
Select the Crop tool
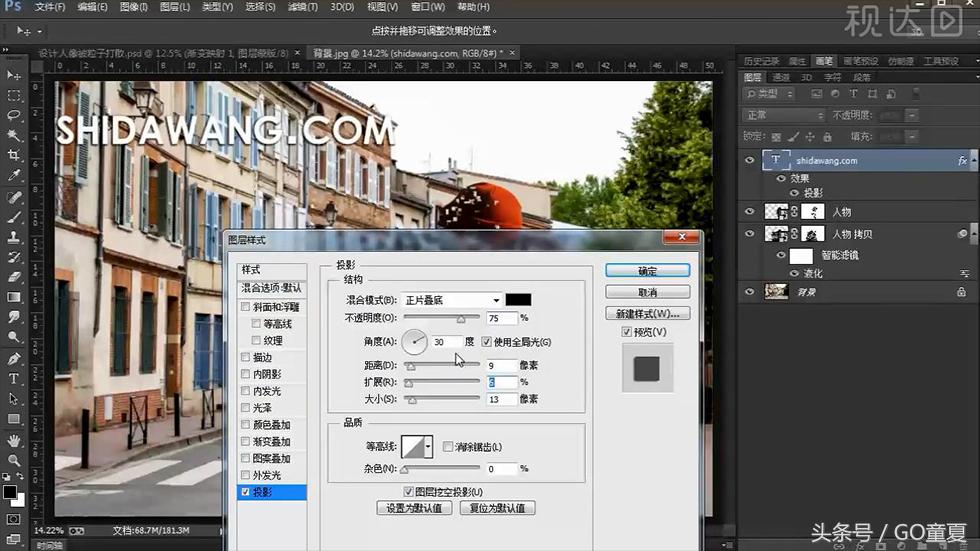click(x=13, y=155)
